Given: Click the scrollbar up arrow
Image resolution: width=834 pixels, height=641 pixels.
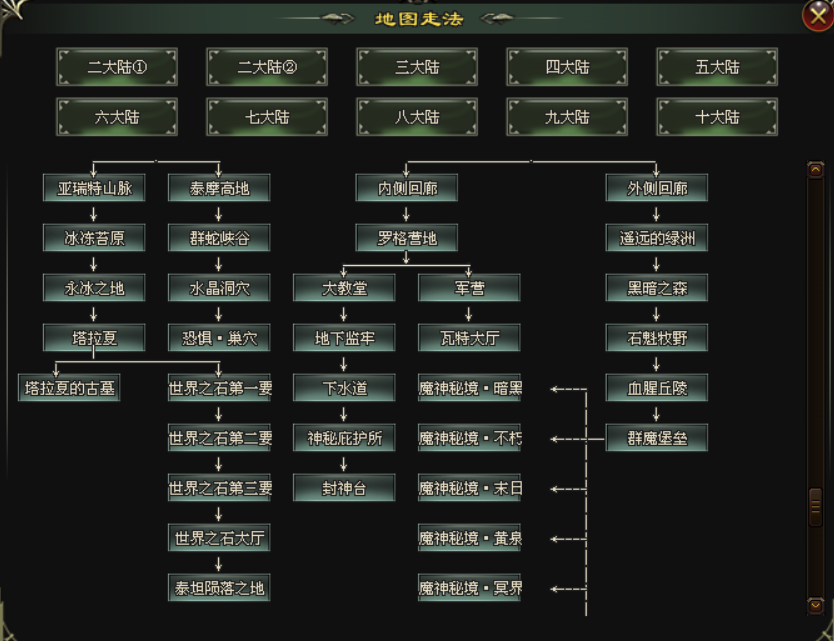Looking at the screenshot, I should coord(815,170).
